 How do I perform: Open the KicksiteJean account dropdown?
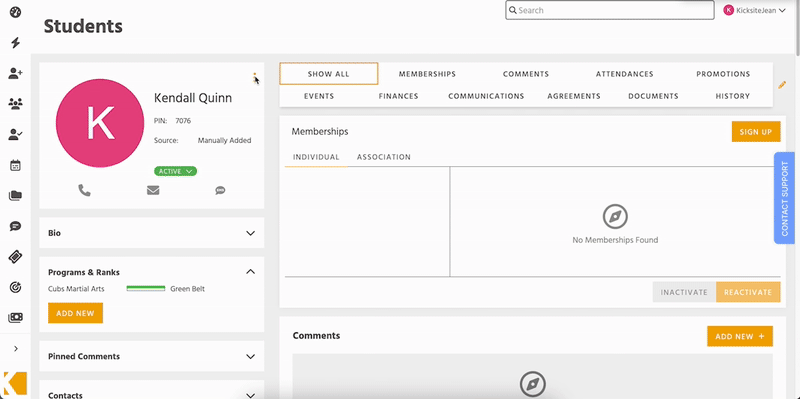coord(755,10)
